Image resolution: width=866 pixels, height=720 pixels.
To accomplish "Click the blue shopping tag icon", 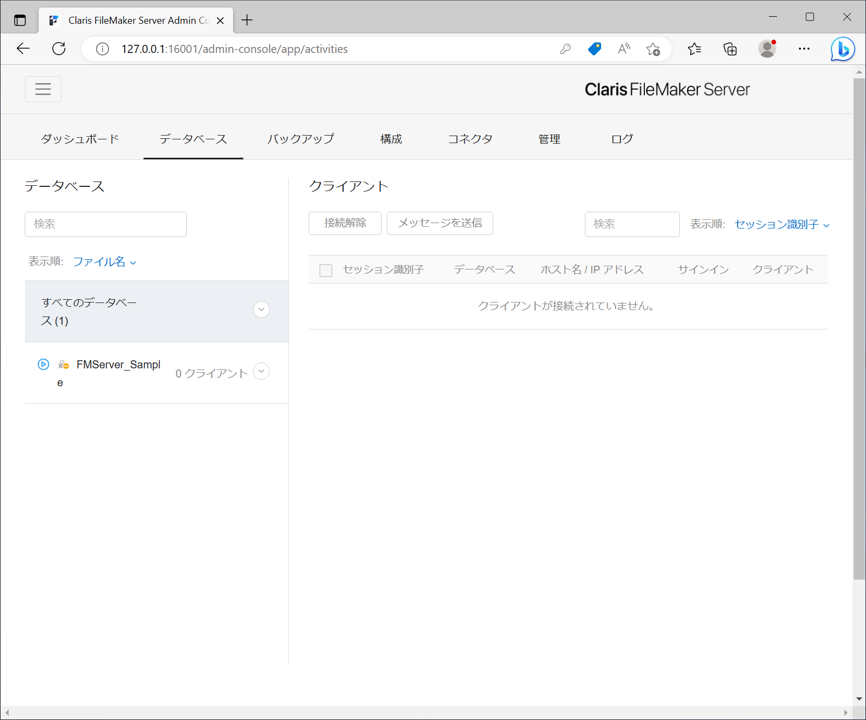I will click(594, 49).
